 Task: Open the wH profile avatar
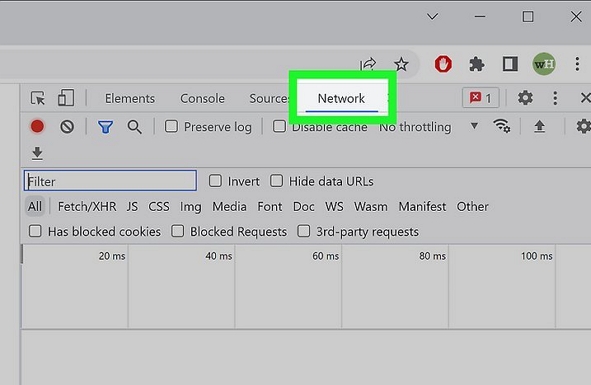pos(544,64)
